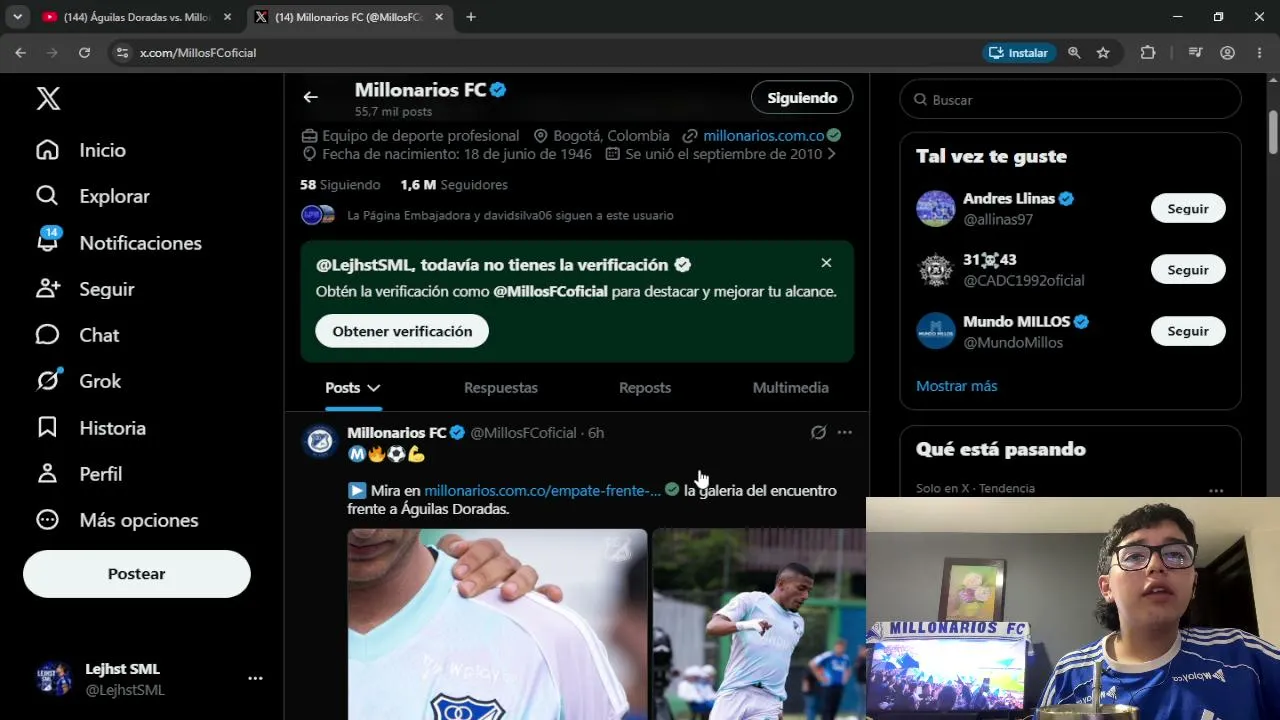Screen dimensions: 1280x720
Task: Switch to the Multimedia tab
Action: click(791, 388)
